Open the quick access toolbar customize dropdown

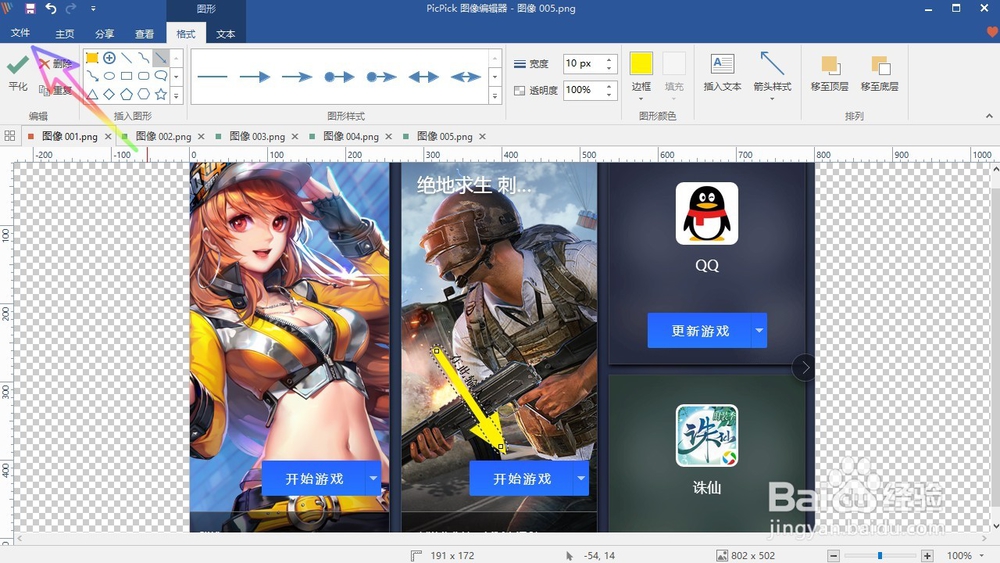click(93, 9)
